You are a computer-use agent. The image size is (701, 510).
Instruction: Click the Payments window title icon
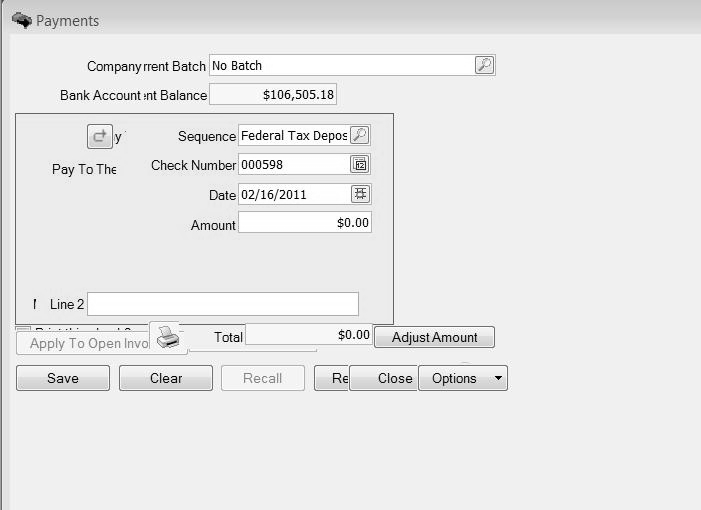pyautogui.click(x=21, y=20)
